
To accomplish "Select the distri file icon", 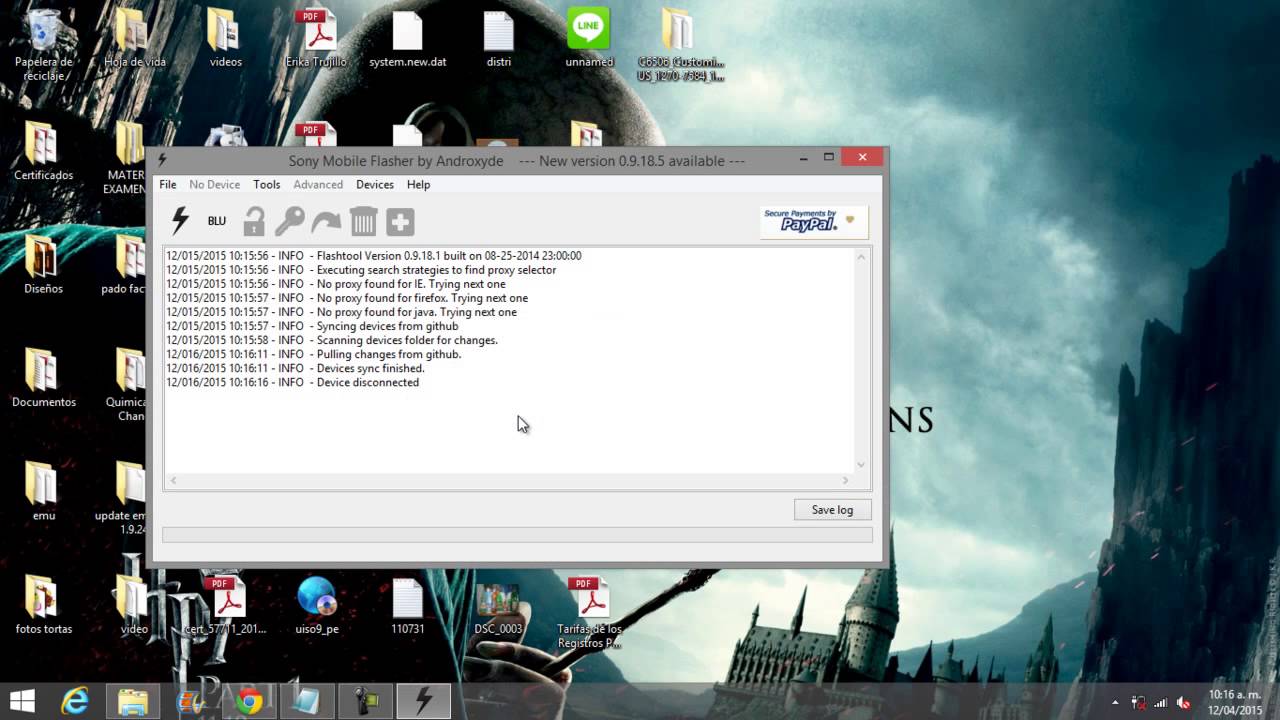I will point(498,40).
